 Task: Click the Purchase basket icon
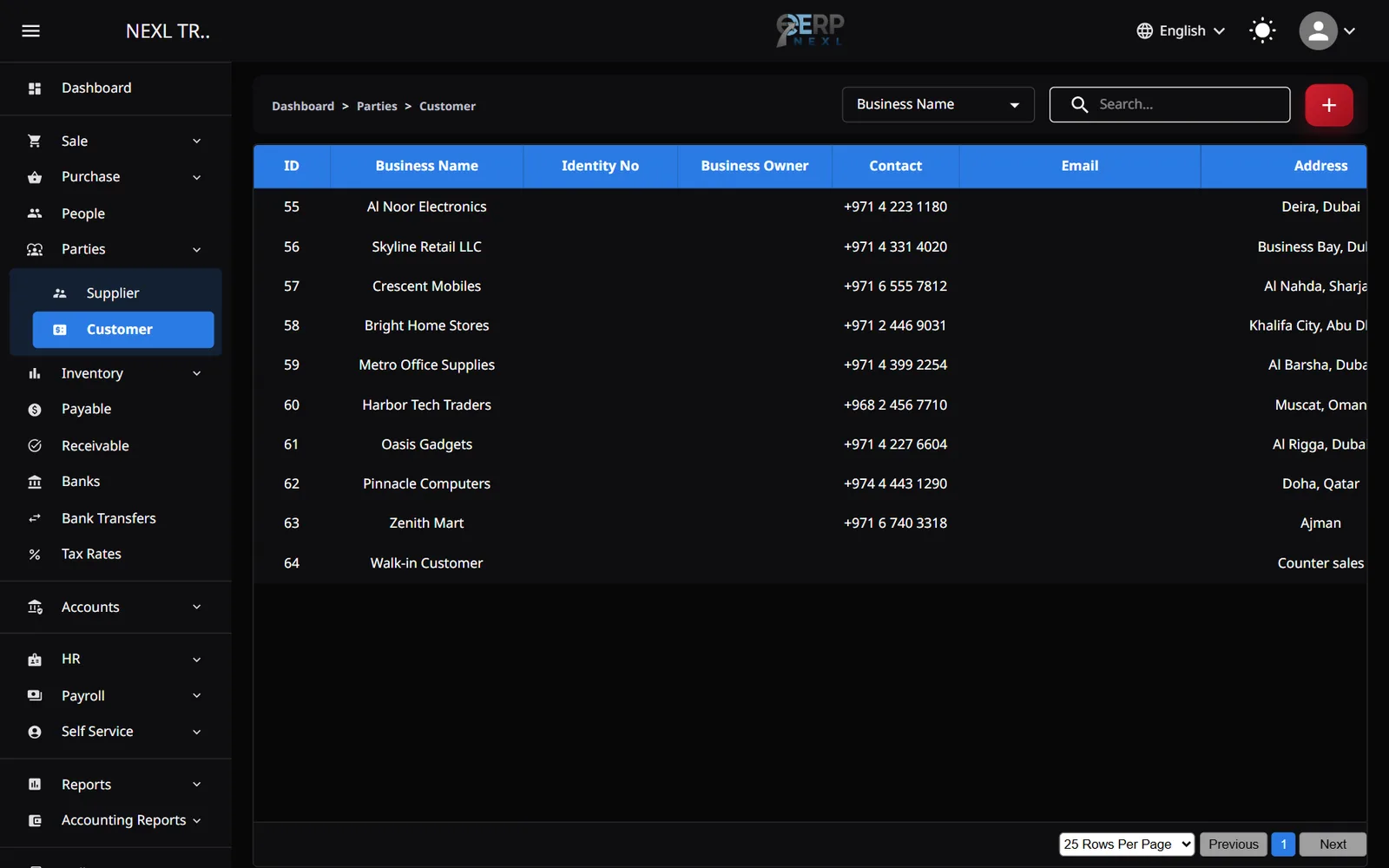[35, 177]
